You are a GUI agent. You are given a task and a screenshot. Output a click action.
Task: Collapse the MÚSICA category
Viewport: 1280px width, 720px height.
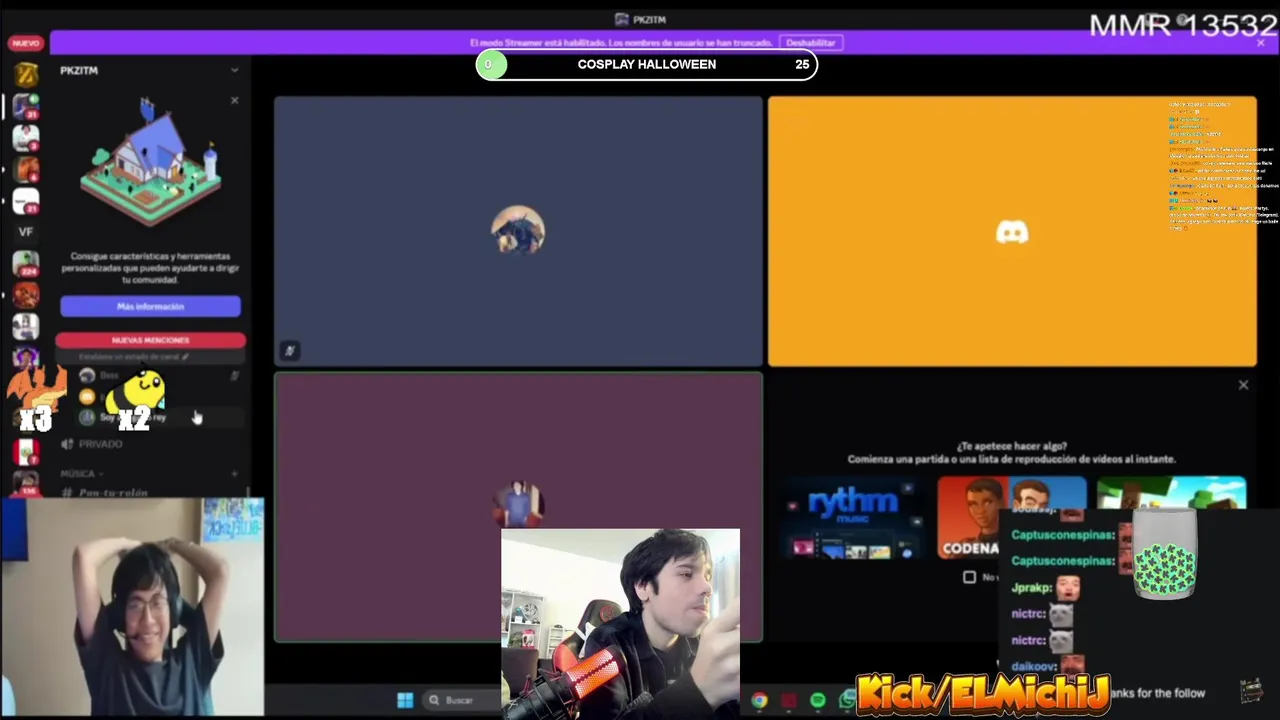pyautogui.click(x=82, y=474)
